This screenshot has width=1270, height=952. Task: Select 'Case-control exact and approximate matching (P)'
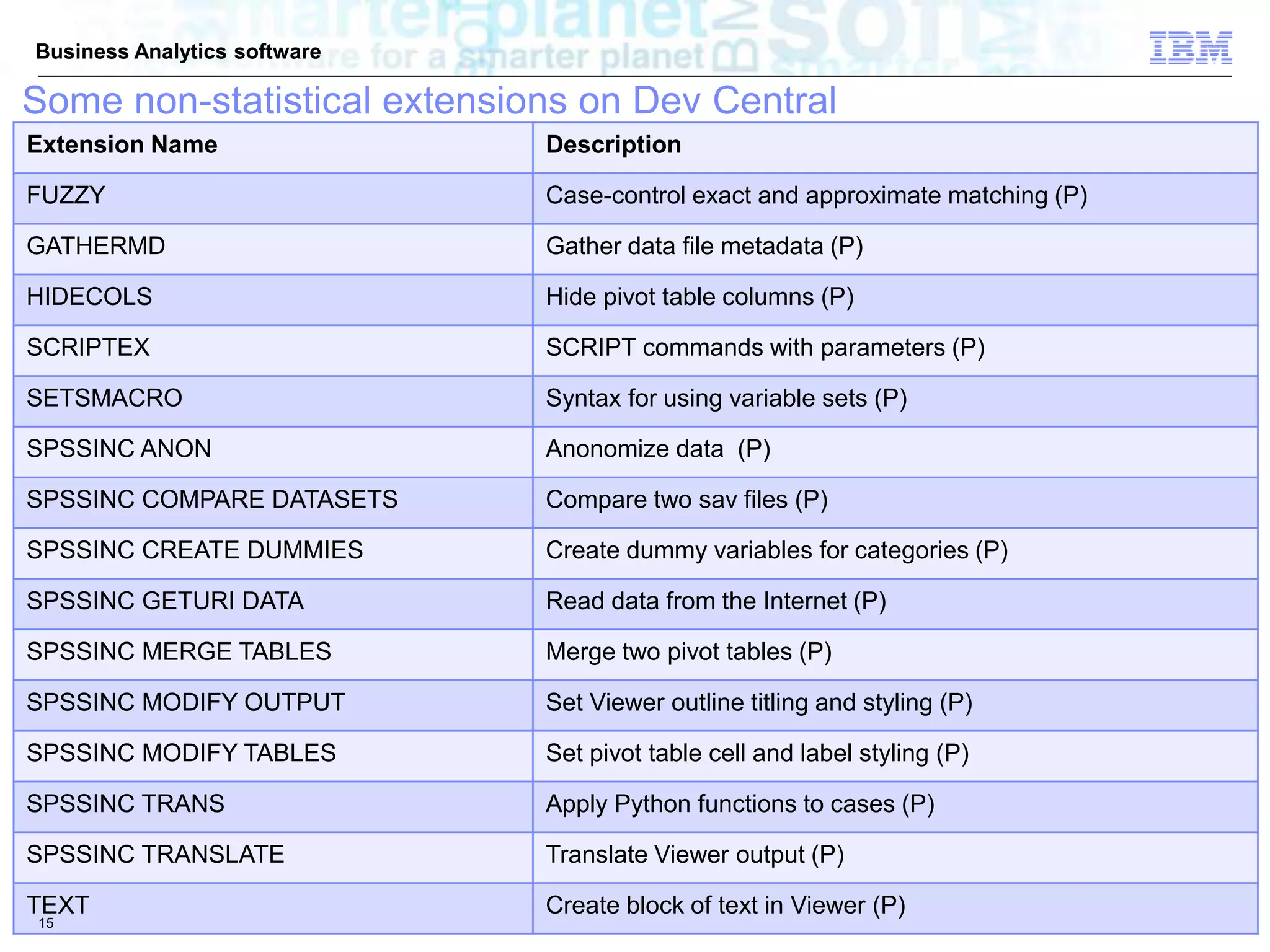(x=817, y=196)
